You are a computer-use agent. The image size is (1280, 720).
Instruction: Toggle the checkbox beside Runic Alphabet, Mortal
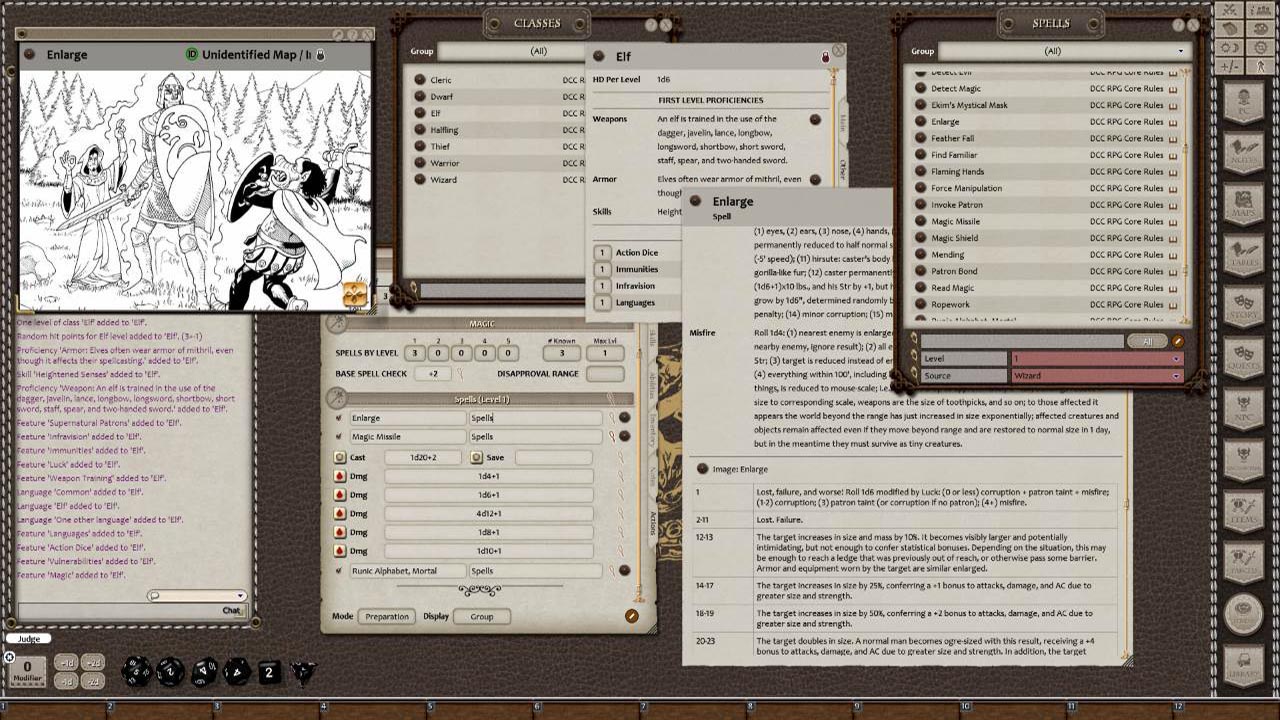pos(338,571)
